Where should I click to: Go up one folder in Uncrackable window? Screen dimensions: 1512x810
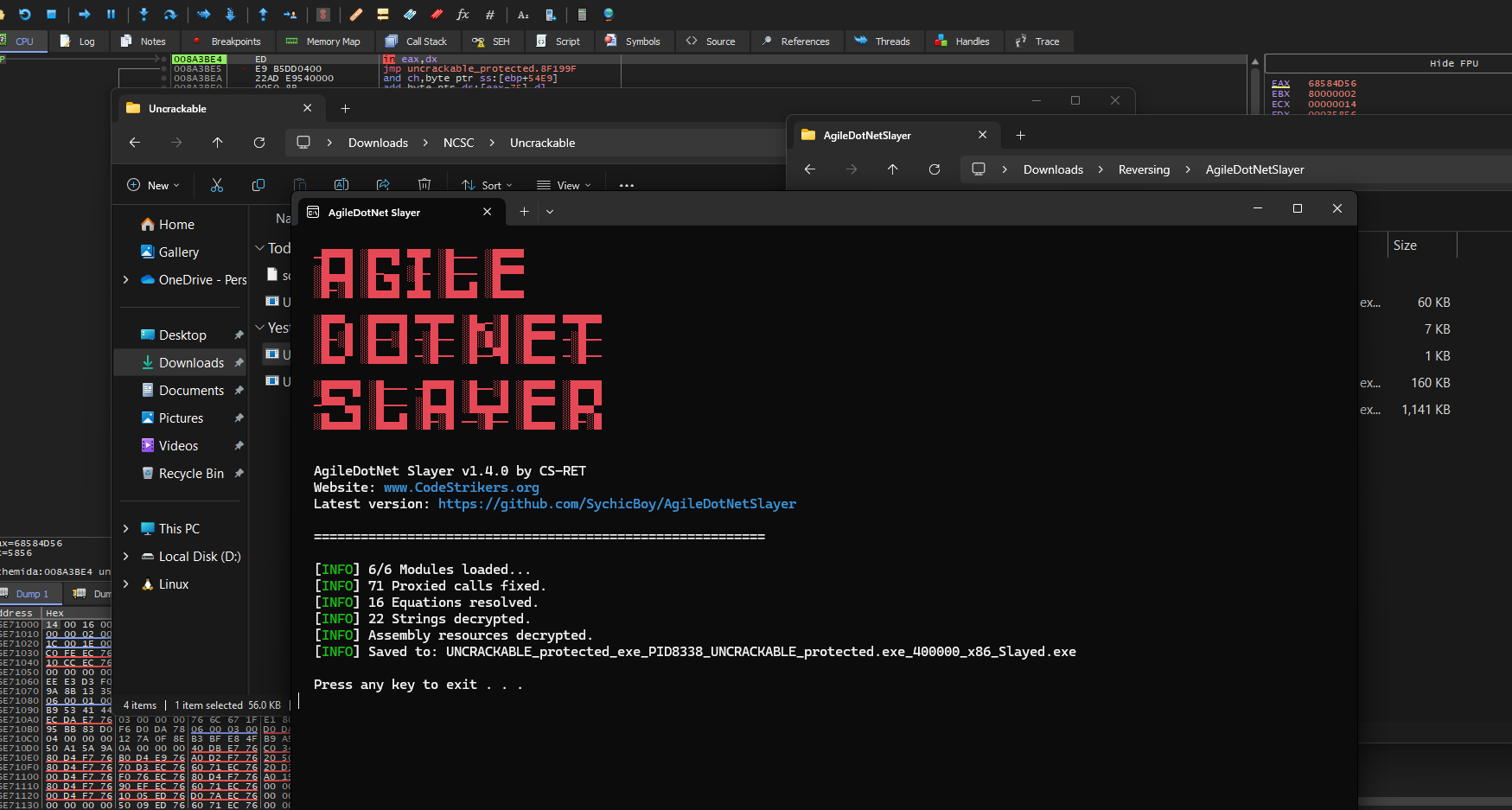(x=218, y=143)
